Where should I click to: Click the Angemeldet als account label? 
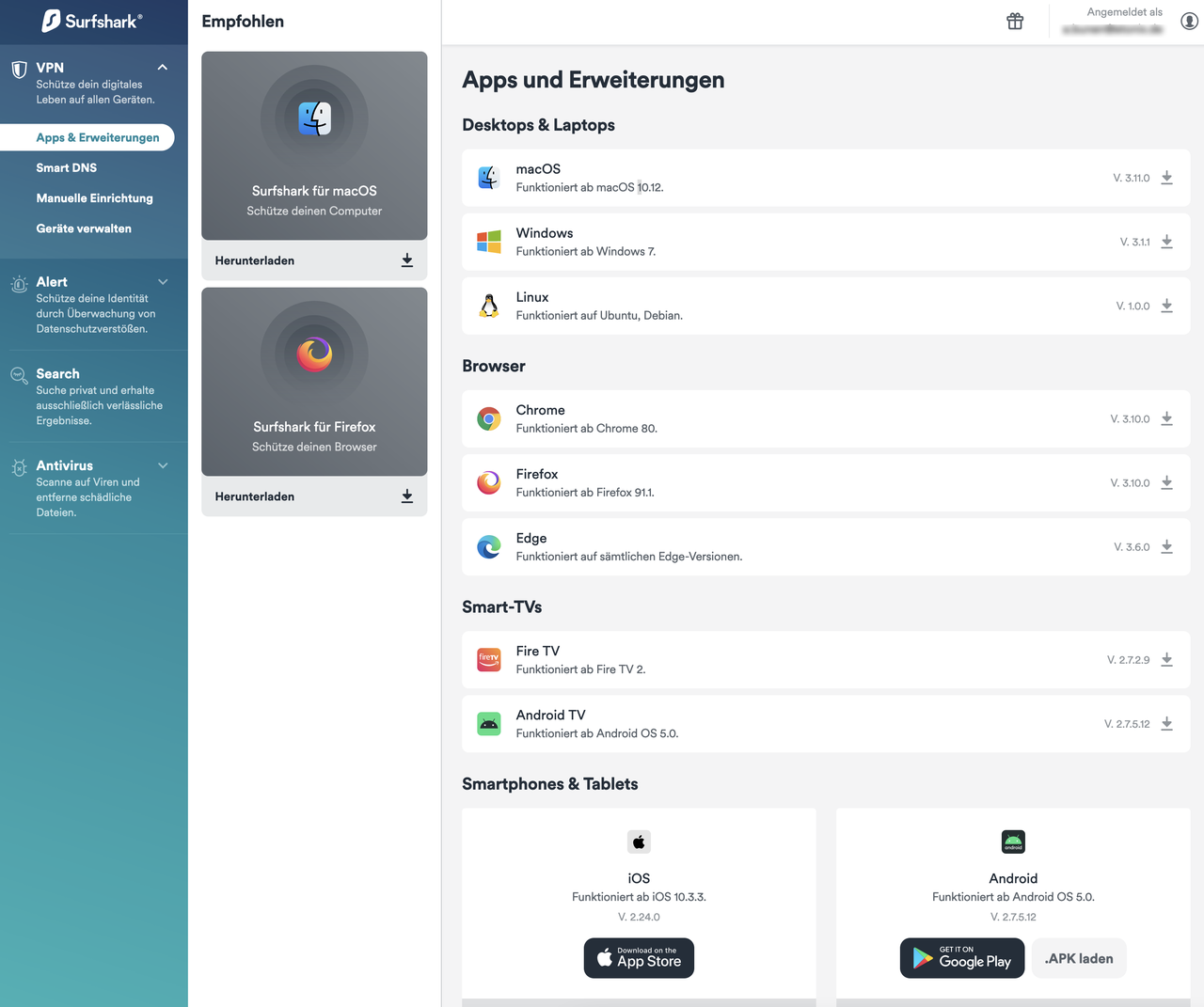(1125, 12)
